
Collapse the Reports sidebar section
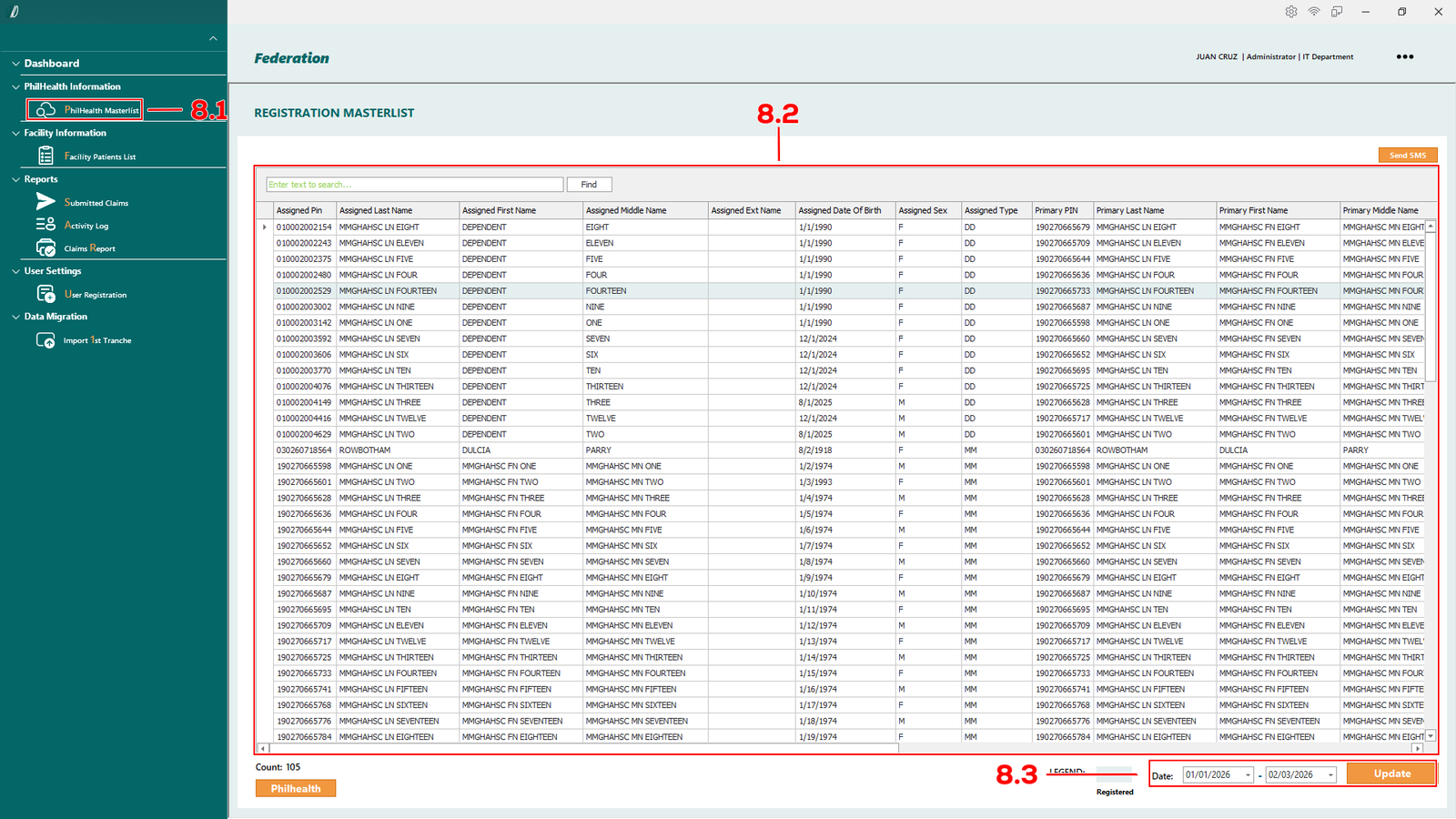15,179
